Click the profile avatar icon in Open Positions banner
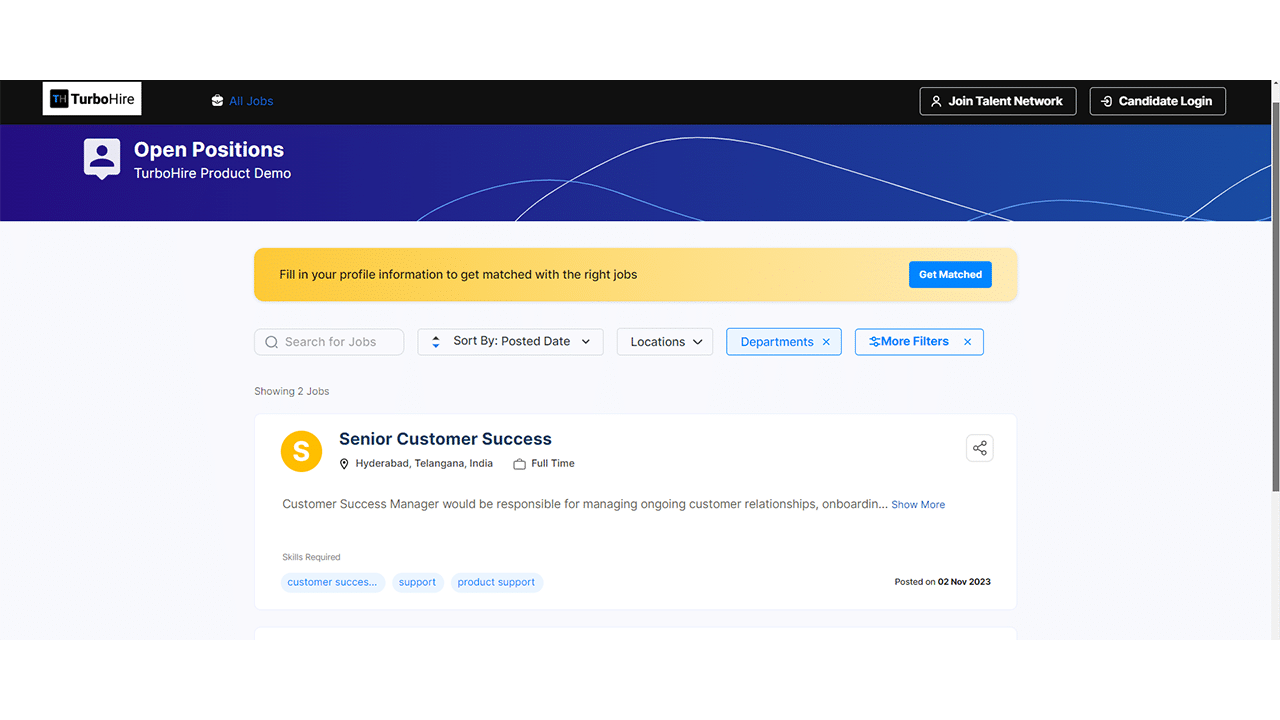This screenshot has width=1280, height=720. [x=101, y=157]
